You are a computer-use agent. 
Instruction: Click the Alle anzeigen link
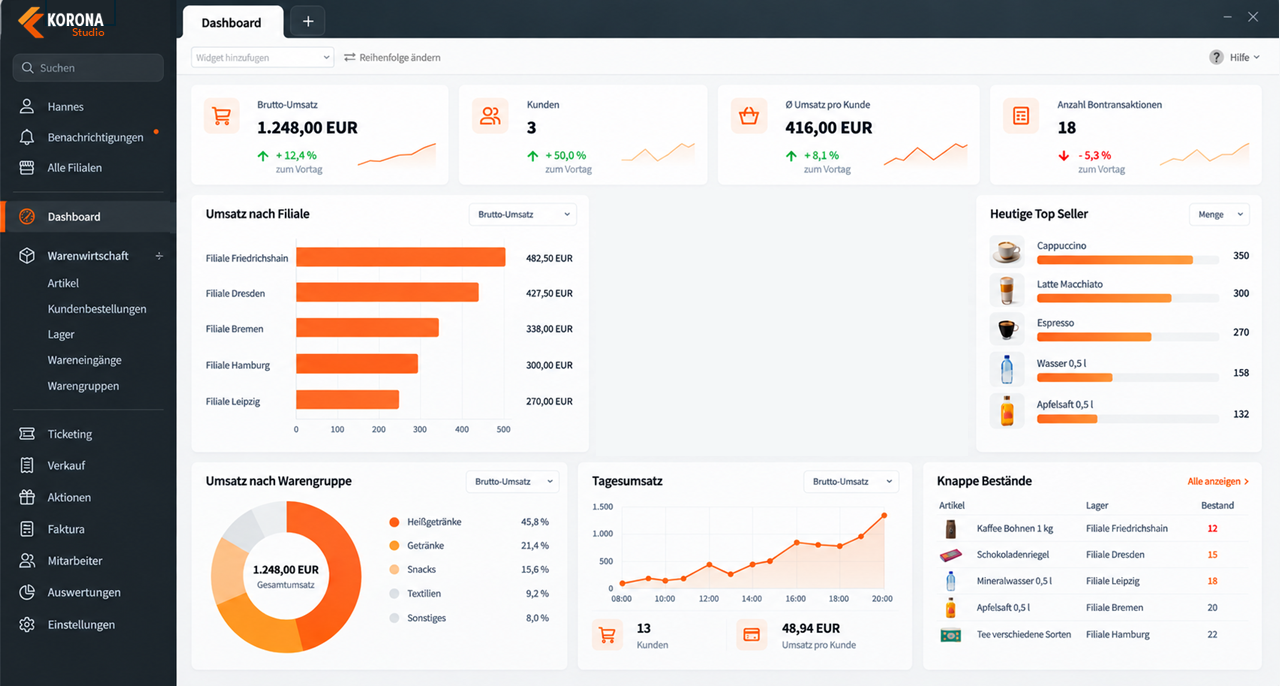point(1218,482)
